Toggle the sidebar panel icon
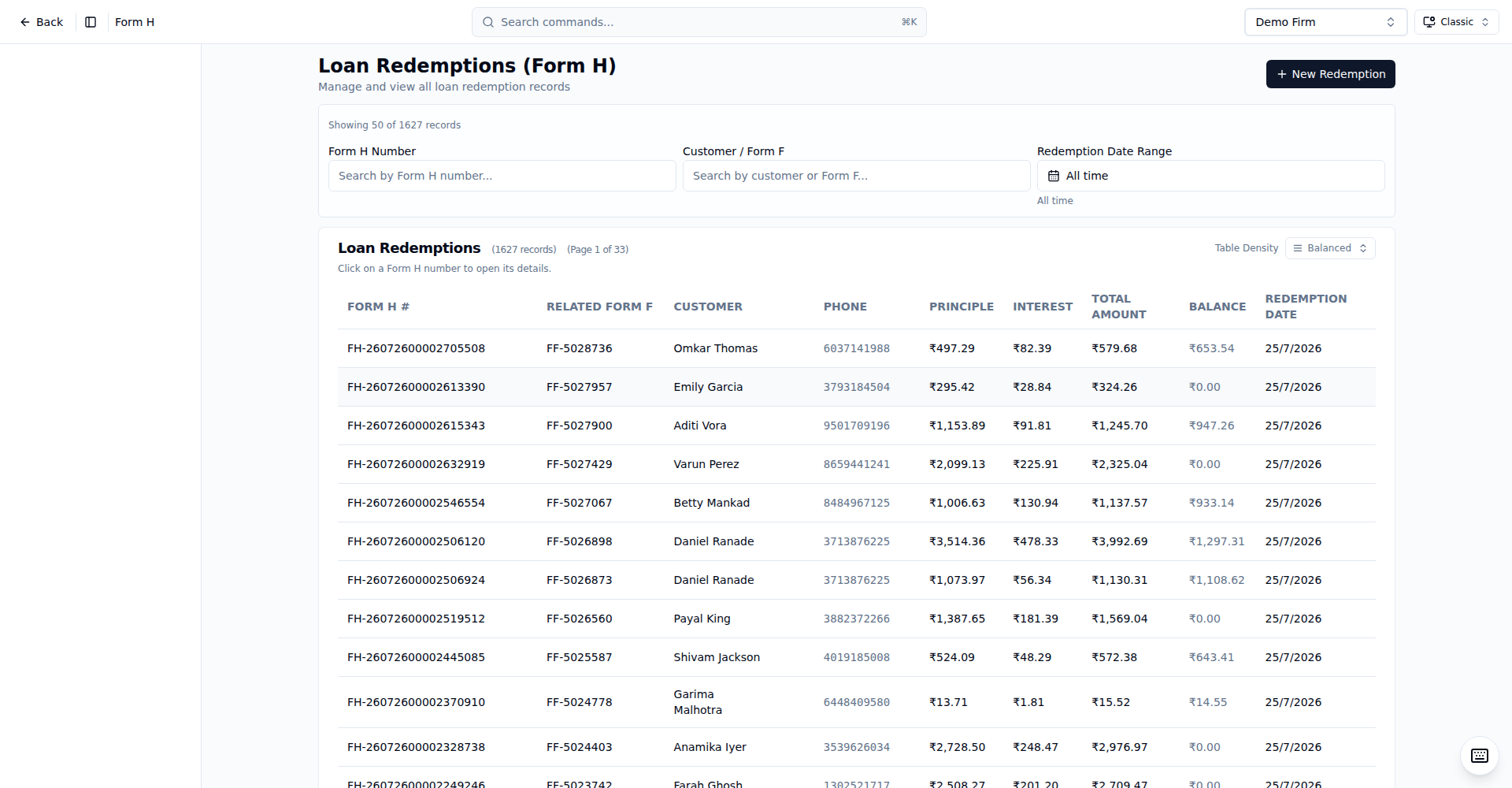 pyautogui.click(x=91, y=22)
